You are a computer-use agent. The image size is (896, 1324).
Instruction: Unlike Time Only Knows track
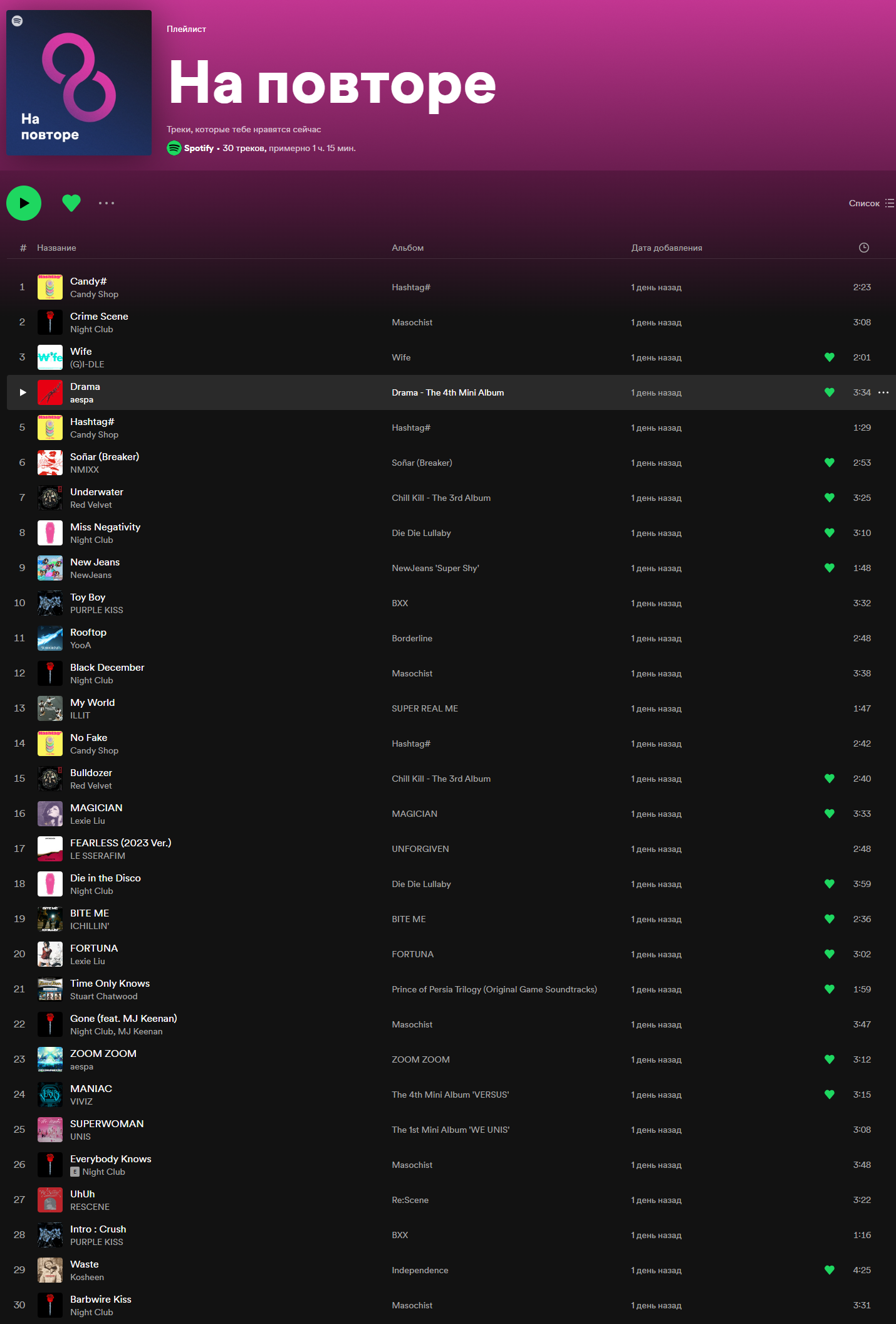click(830, 989)
